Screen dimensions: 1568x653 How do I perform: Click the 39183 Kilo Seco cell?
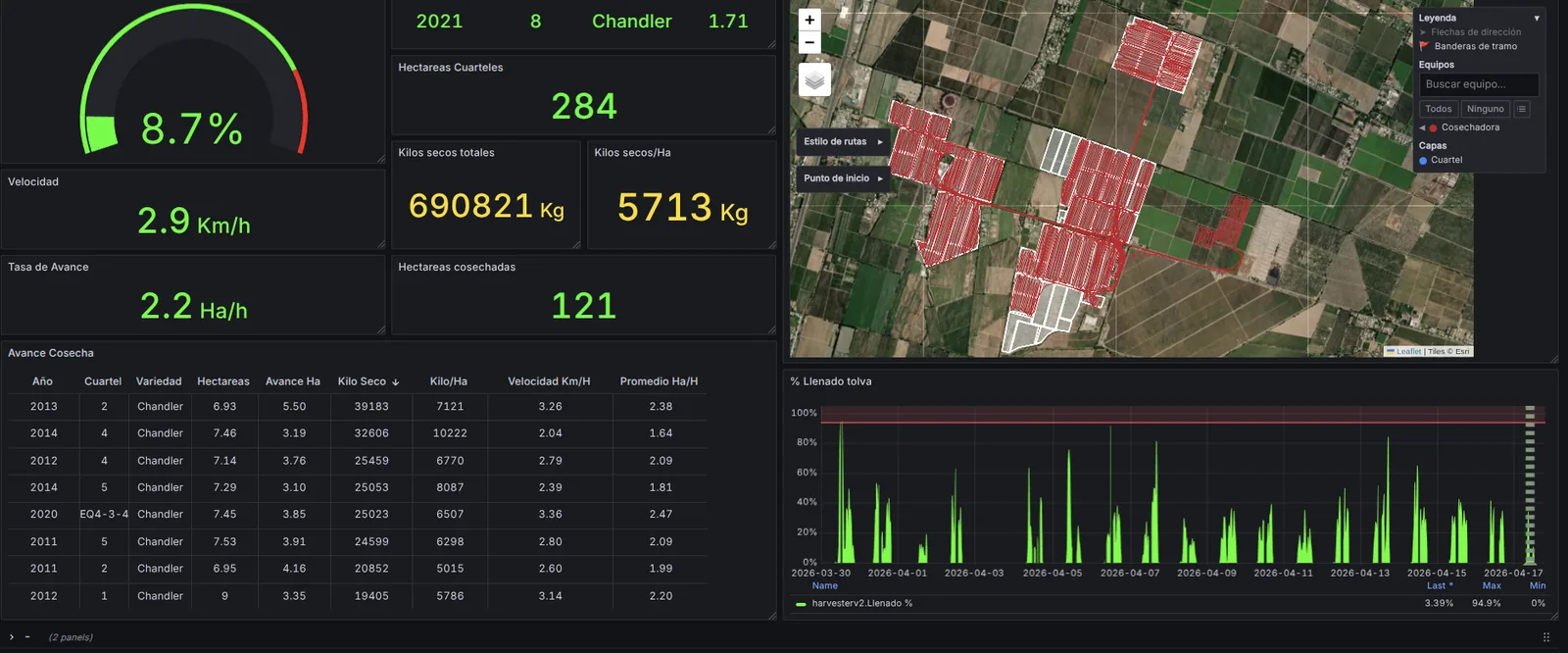371,407
